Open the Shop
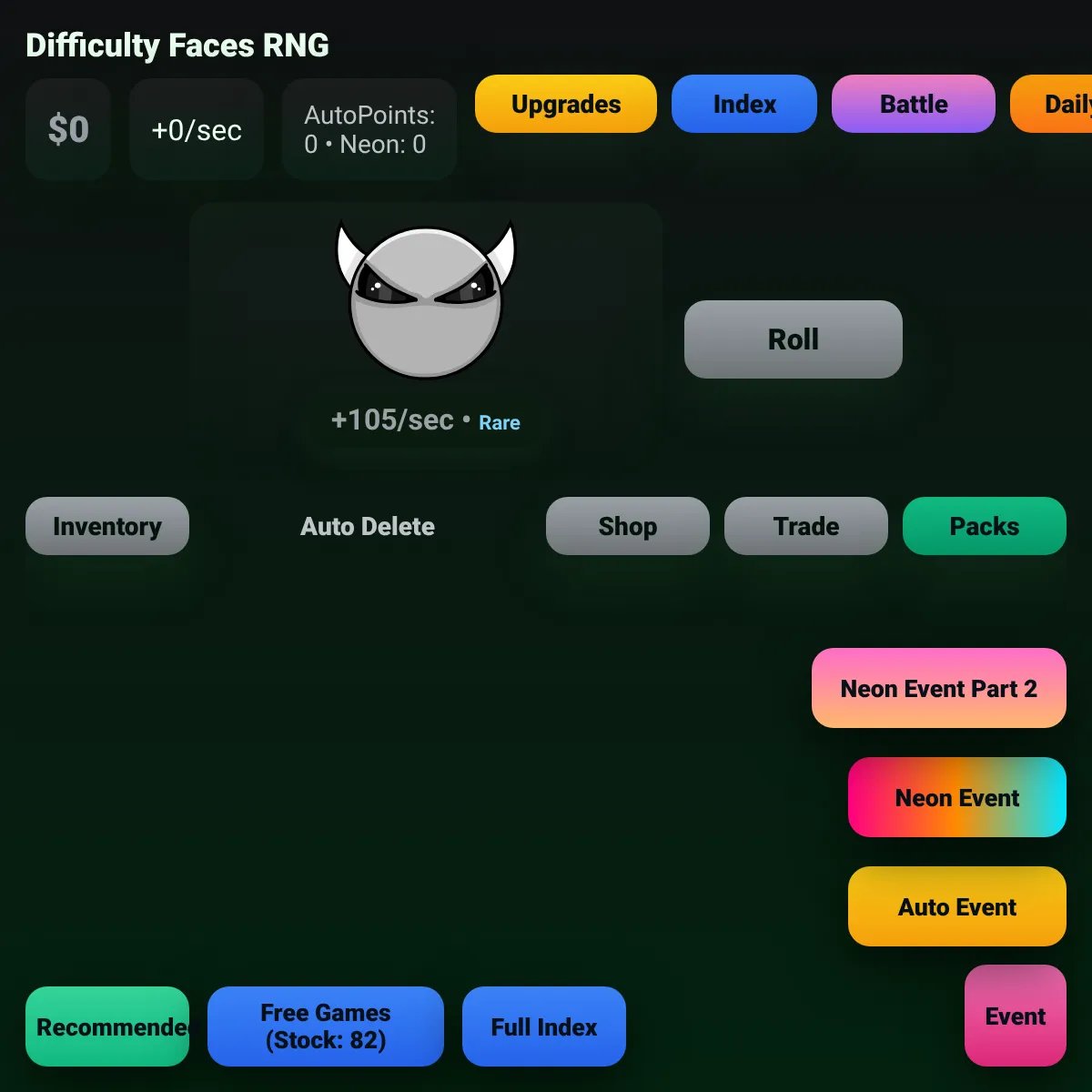The width and height of the screenshot is (1092, 1092). click(628, 526)
